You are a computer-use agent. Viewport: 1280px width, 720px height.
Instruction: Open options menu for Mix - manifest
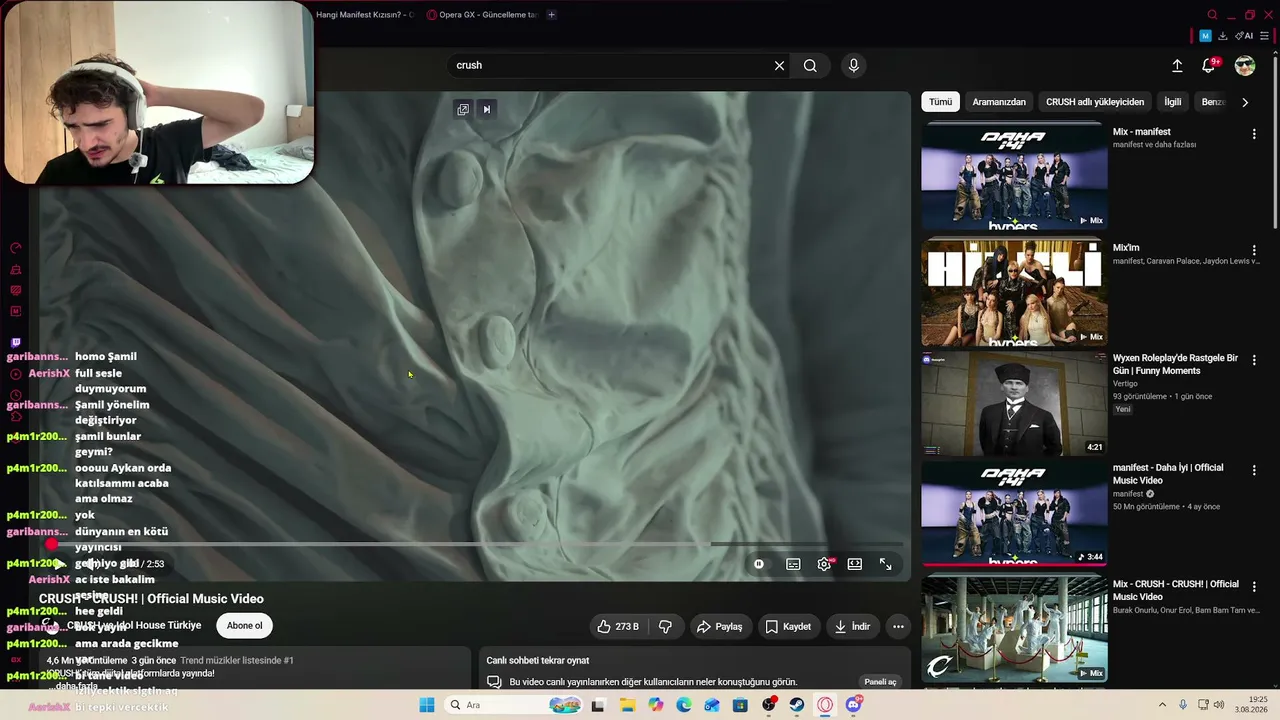[x=1254, y=134]
